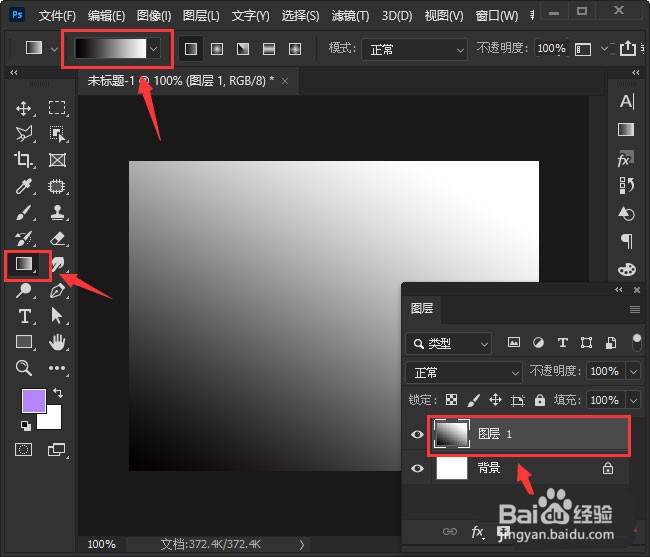Select the Move tool
The width and height of the screenshot is (650, 557).
click(24, 108)
